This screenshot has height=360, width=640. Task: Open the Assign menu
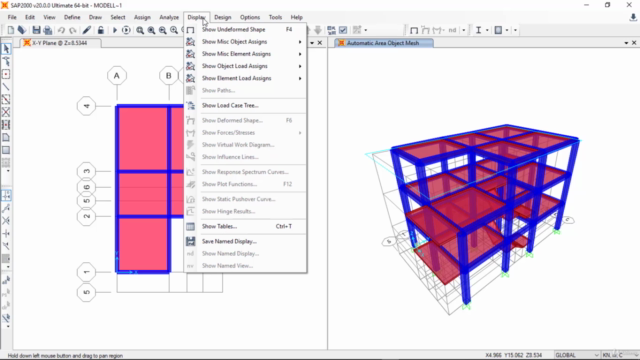tap(142, 17)
